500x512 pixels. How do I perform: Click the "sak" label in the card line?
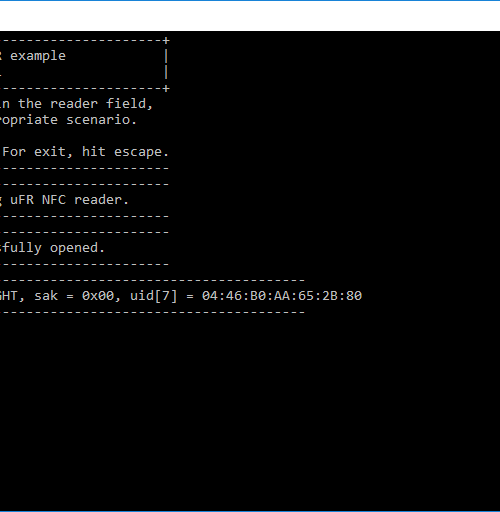[x=46, y=296]
